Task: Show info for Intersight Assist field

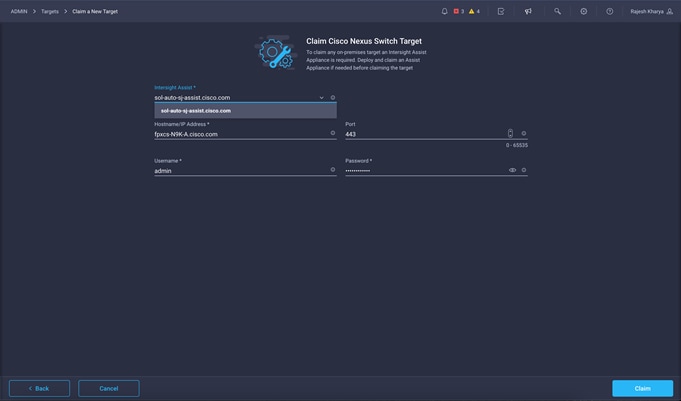Action: 333,98
